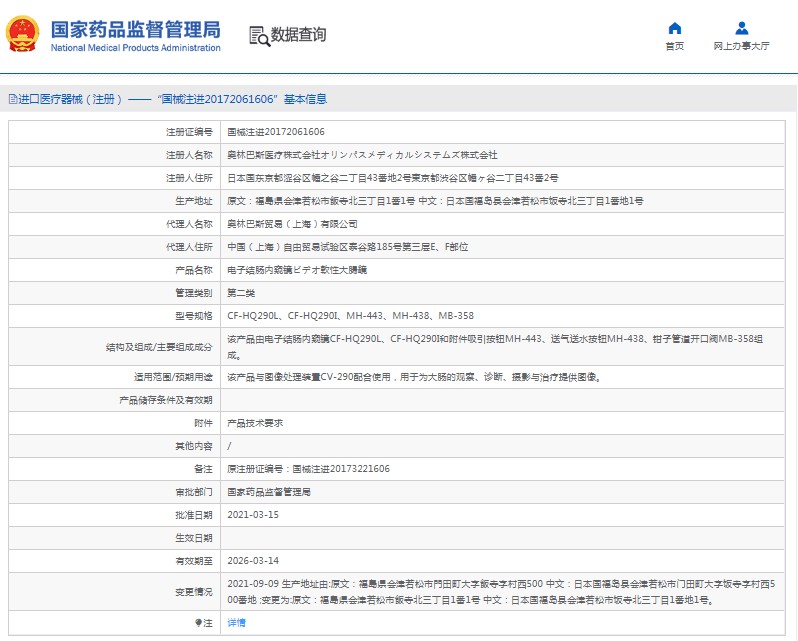The height and width of the screenshot is (641, 798).
Task: Click the 网上办事大厅 text link
Action: pyautogui.click(x=742, y=46)
